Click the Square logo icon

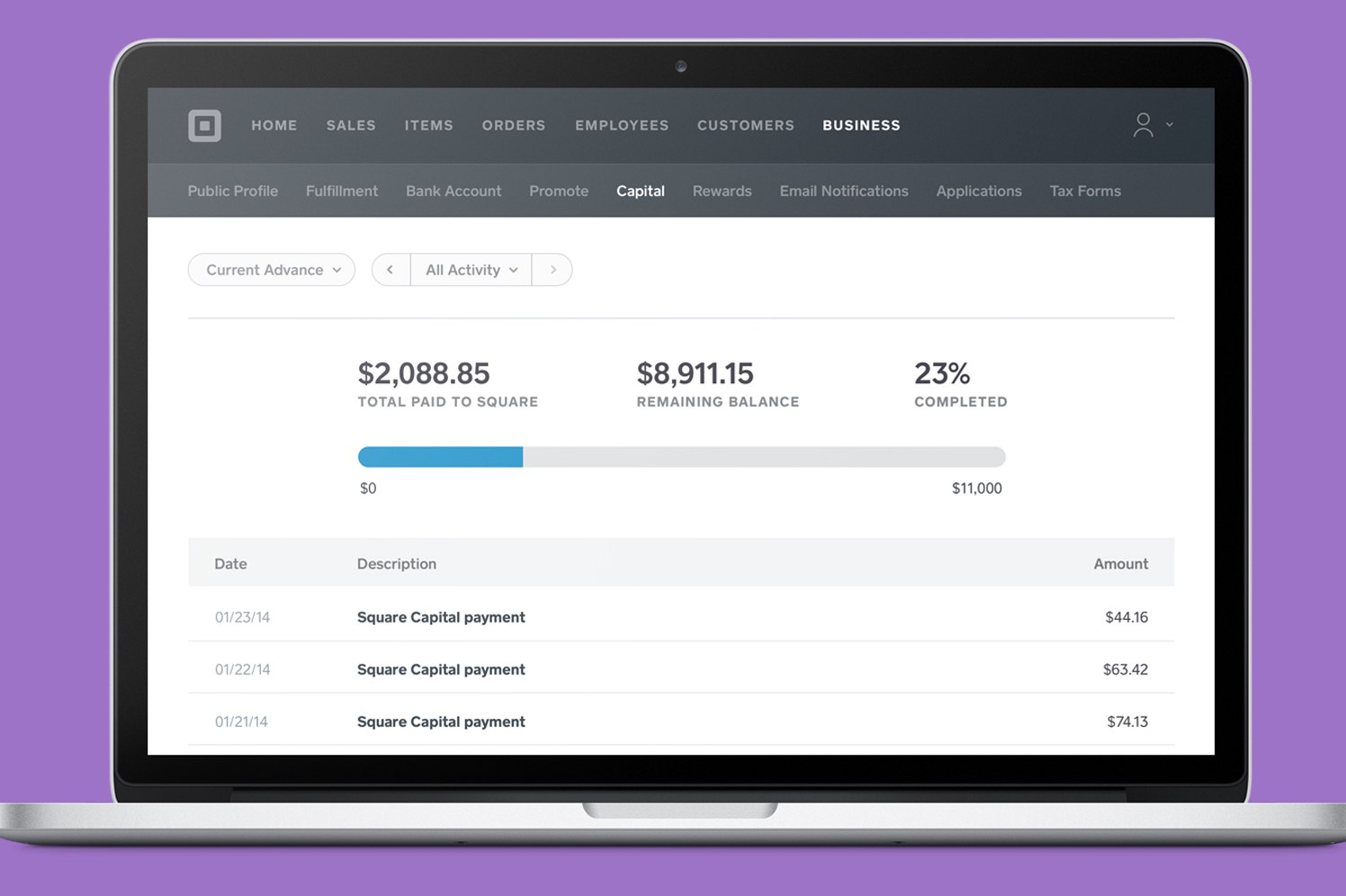coord(204,125)
